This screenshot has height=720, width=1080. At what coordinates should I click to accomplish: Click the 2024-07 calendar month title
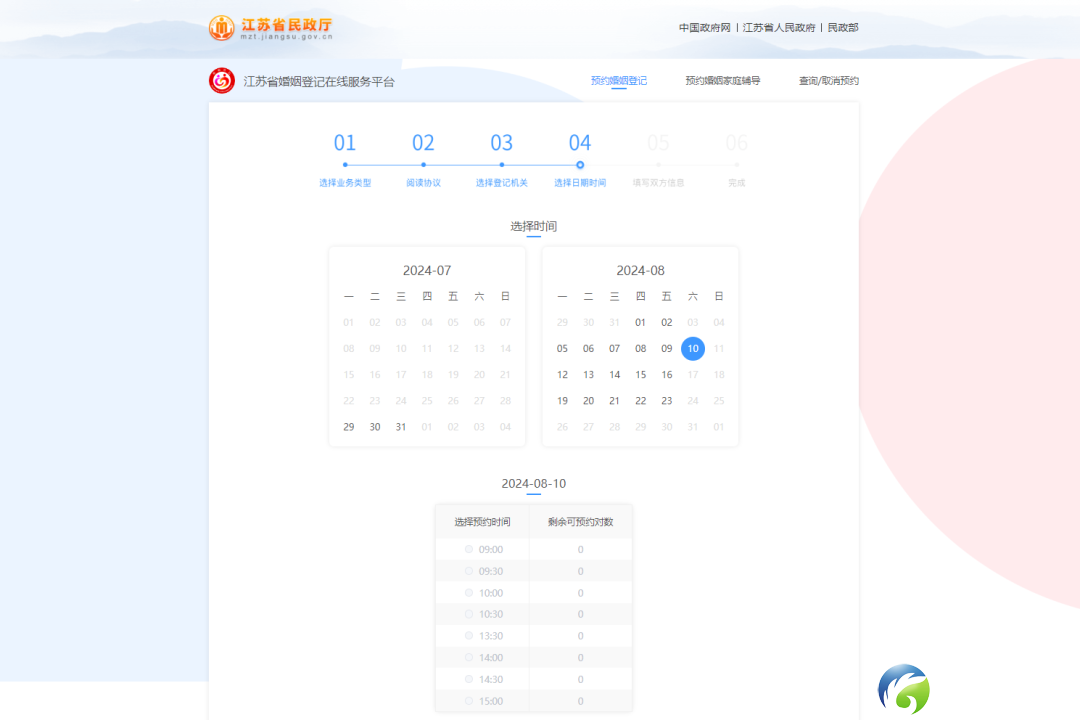tap(427, 270)
